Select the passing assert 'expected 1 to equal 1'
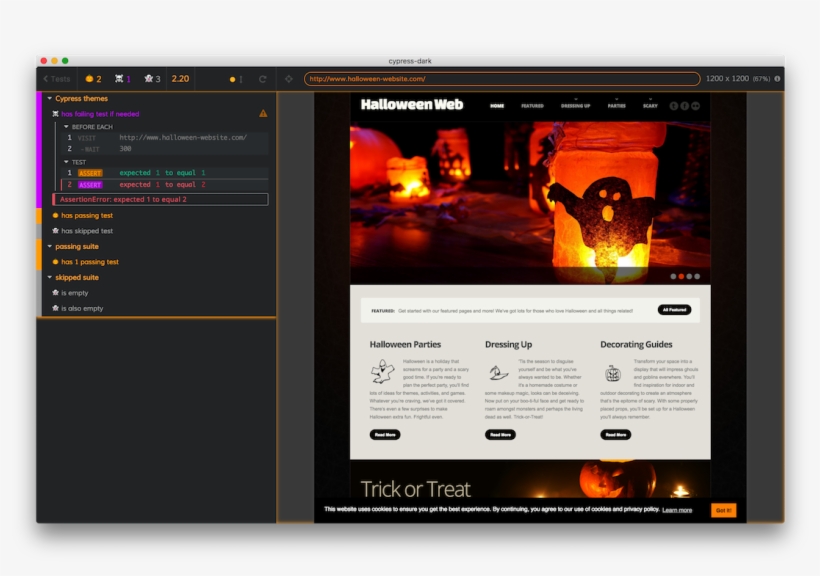This screenshot has width=820, height=576. [165, 173]
